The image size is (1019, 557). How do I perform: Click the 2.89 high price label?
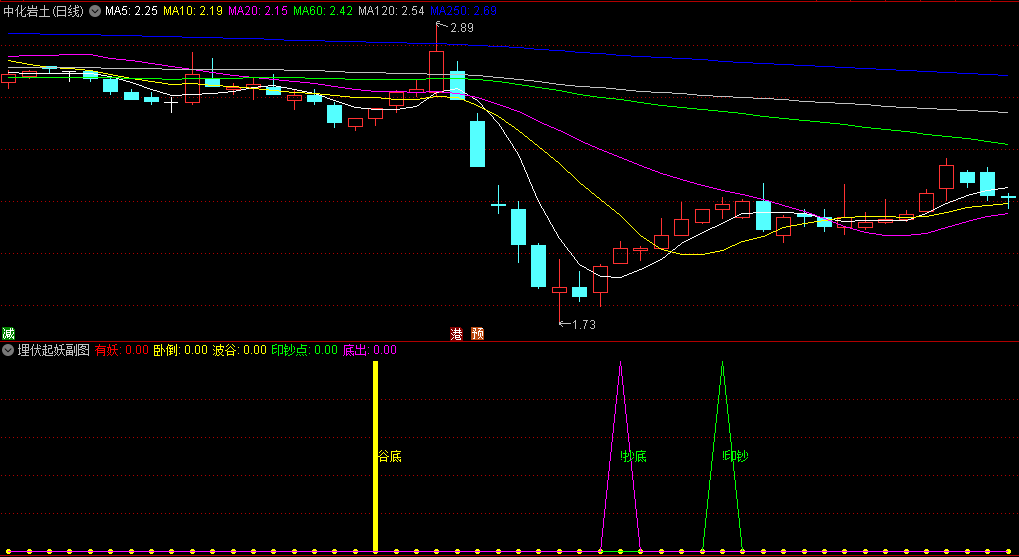tap(461, 28)
